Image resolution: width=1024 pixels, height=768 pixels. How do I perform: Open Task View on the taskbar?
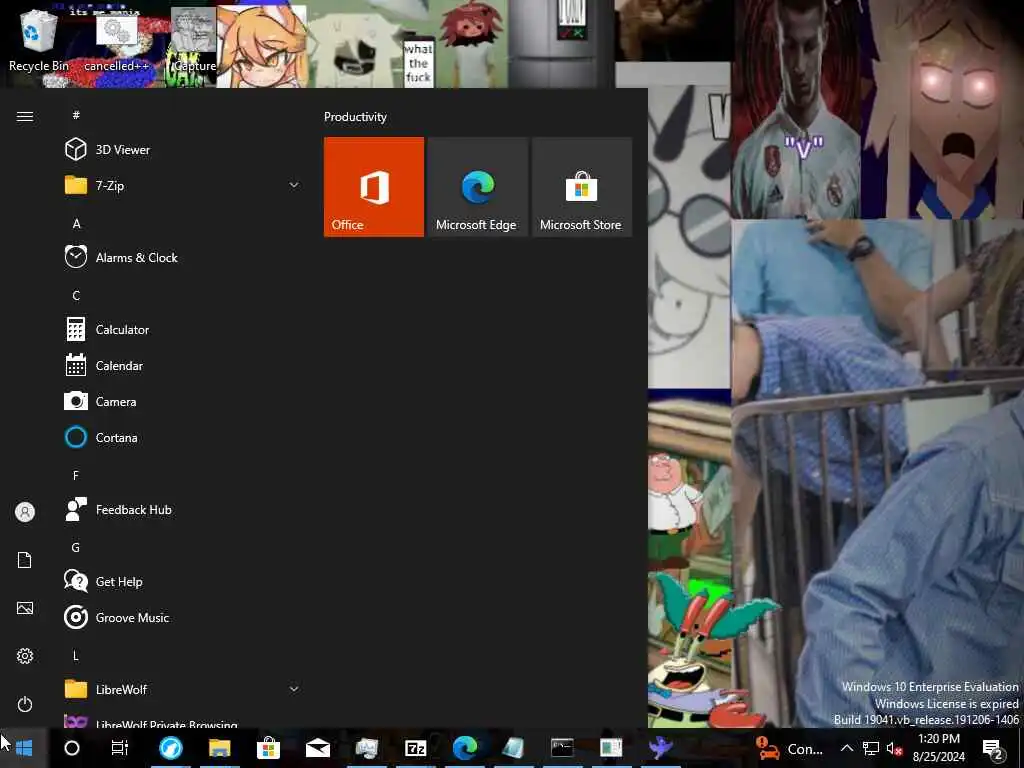[120, 748]
